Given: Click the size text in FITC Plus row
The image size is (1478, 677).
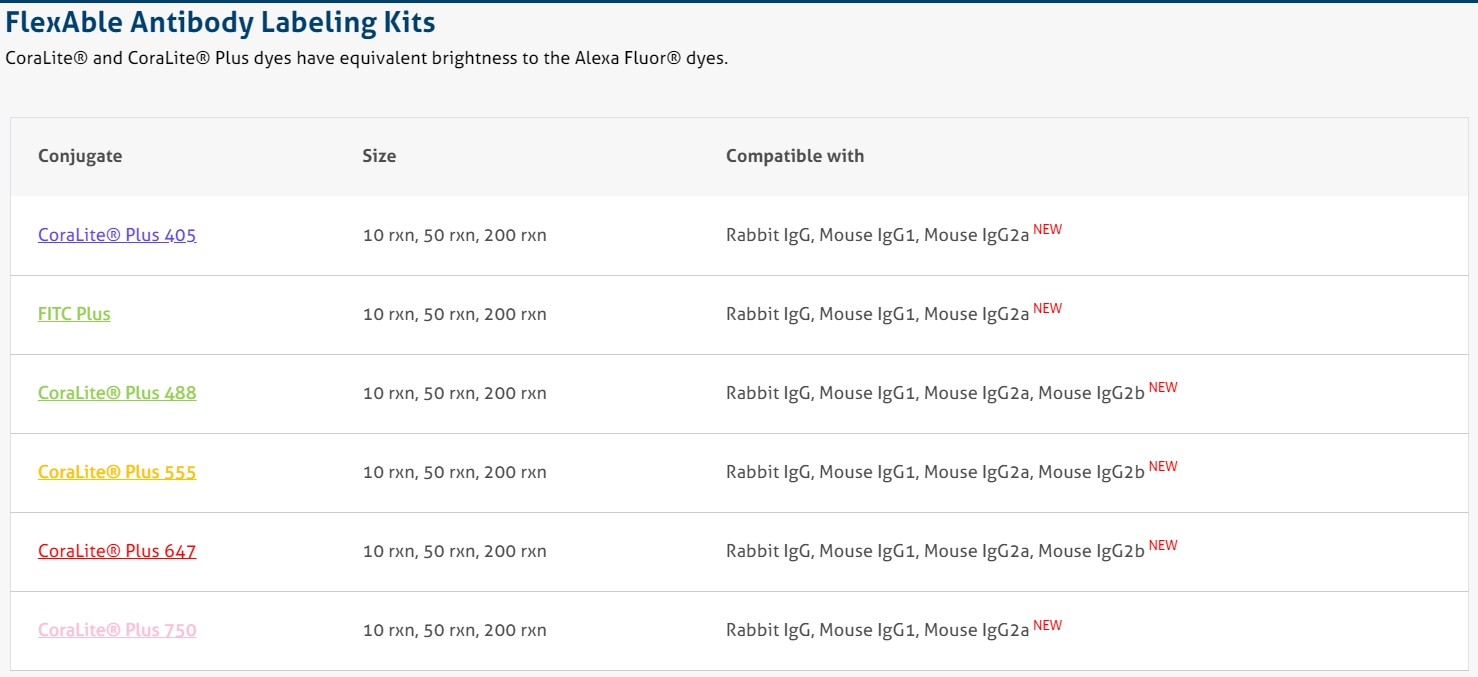Looking at the screenshot, I should [454, 315].
